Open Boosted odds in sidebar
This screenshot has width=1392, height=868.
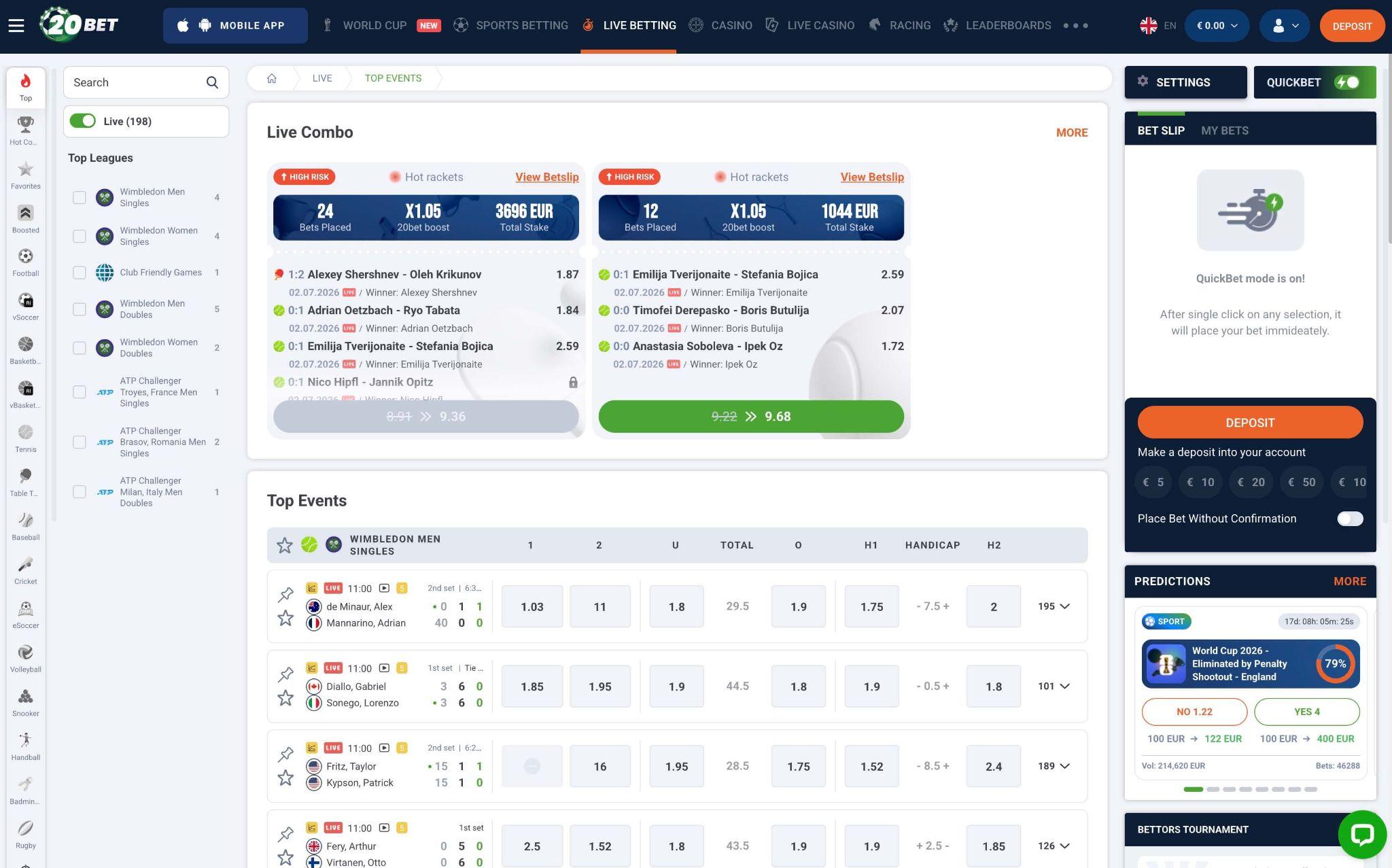pos(26,219)
